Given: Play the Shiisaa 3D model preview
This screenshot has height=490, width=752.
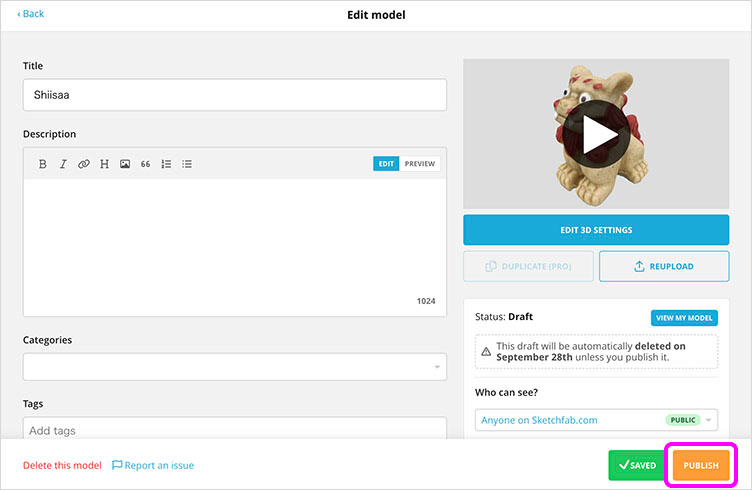Looking at the screenshot, I should 596,134.
